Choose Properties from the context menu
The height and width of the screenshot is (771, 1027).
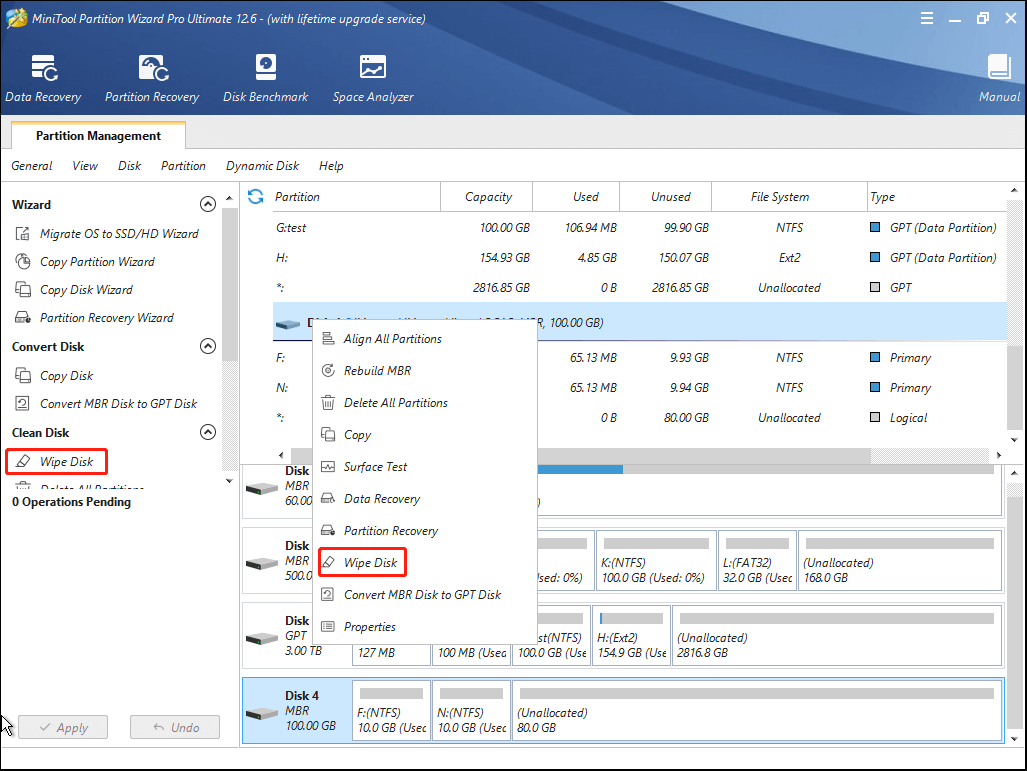point(424,627)
